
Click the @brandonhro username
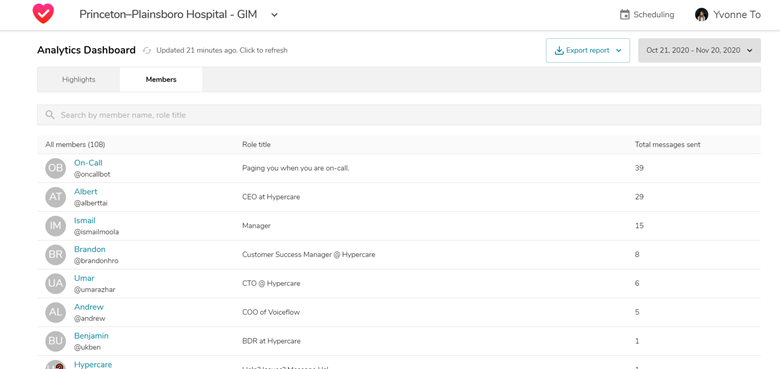click(96, 261)
